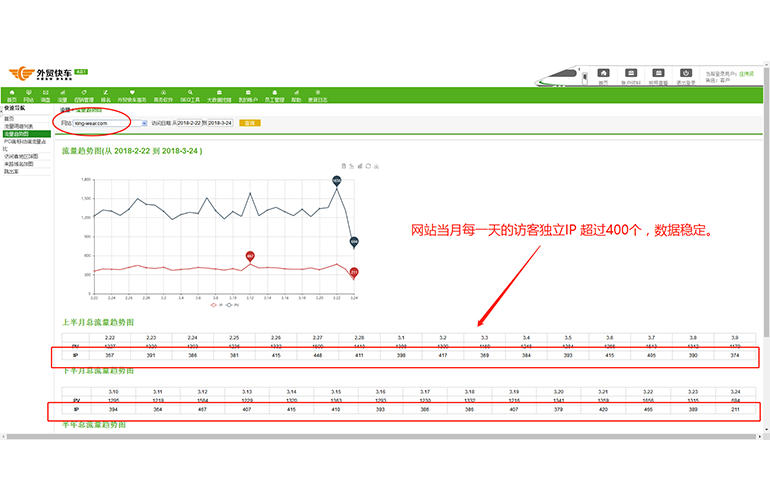Open the 流量 traffic menu icon
The height and width of the screenshot is (500, 770).
click(61, 96)
